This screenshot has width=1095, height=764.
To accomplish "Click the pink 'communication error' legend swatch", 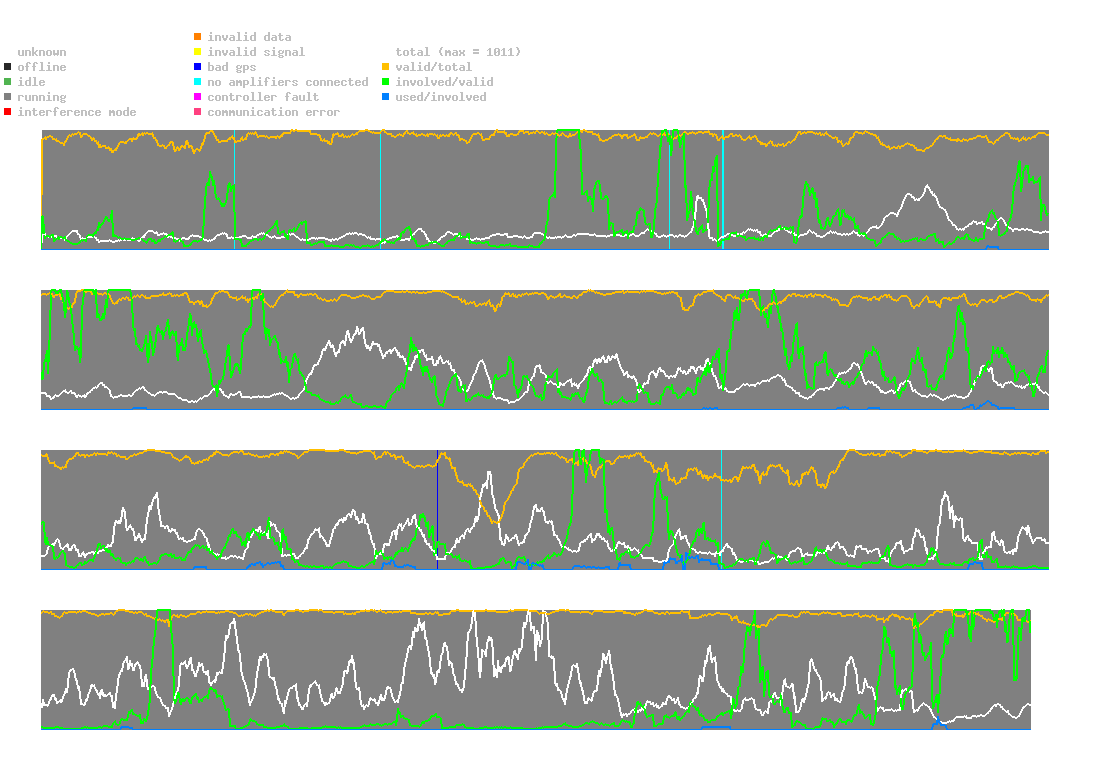I will 198,112.
